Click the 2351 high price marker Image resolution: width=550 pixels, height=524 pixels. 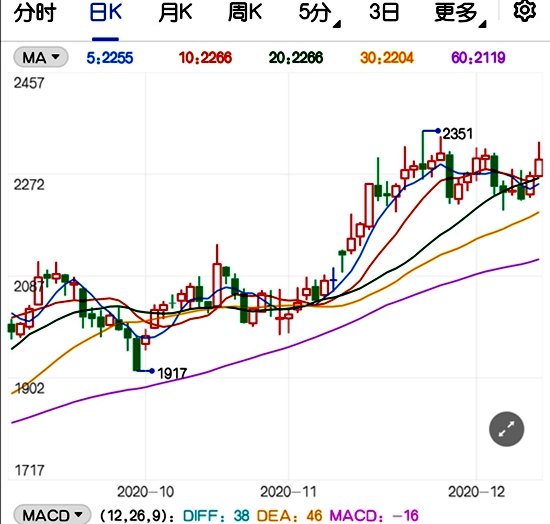pyautogui.click(x=457, y=134)
